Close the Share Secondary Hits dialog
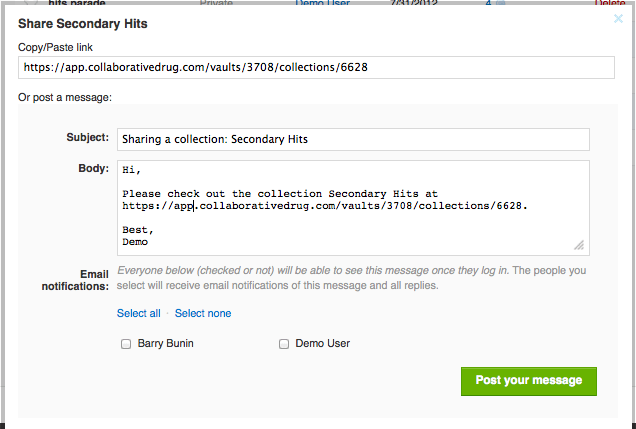This screenshot has width=636, height=429. (618, 19)
